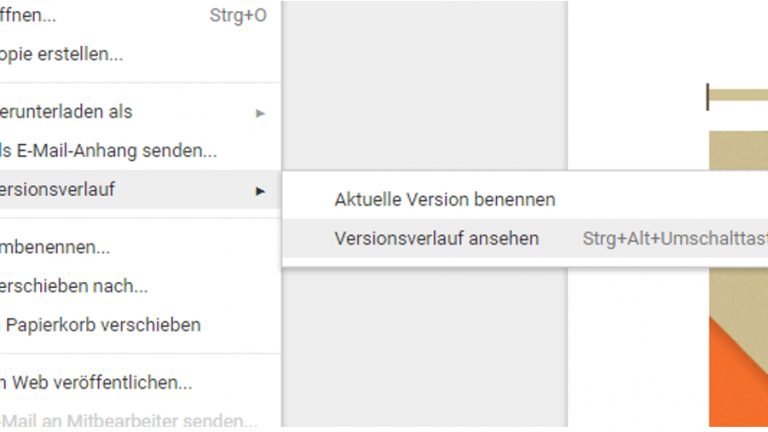
Task: Choose Kopie erstellen from the menu
Action: point(60,54)
